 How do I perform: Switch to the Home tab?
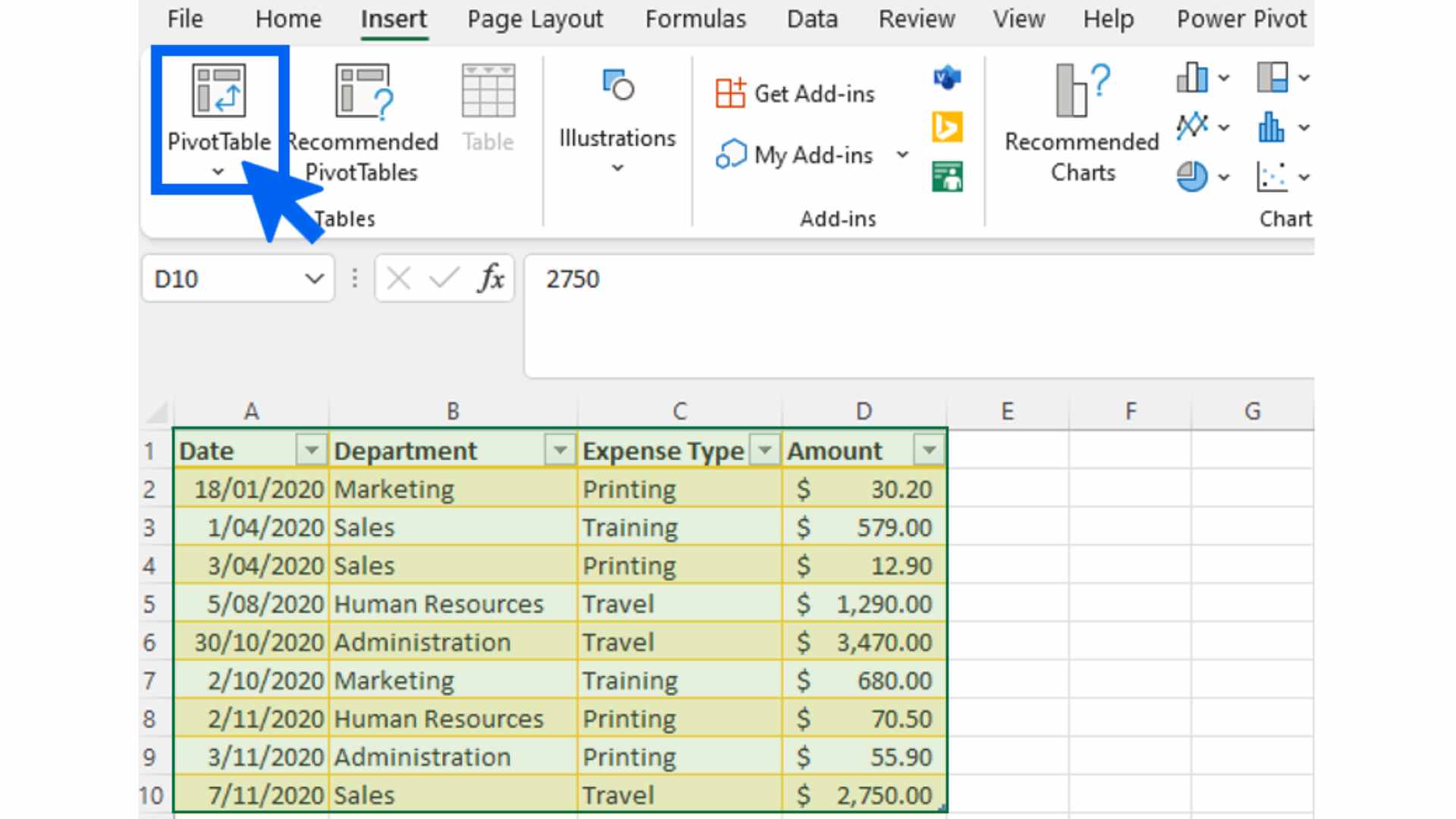tap(288, 19)
